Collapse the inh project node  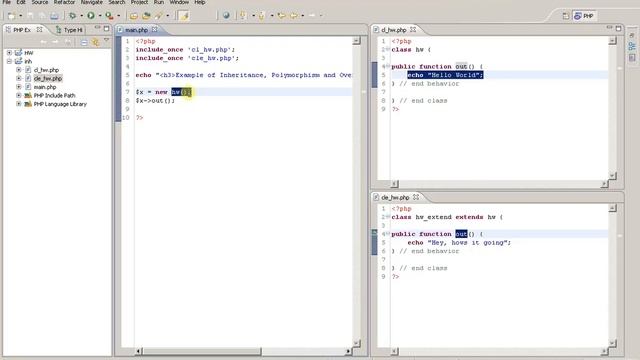click(9, 61)
